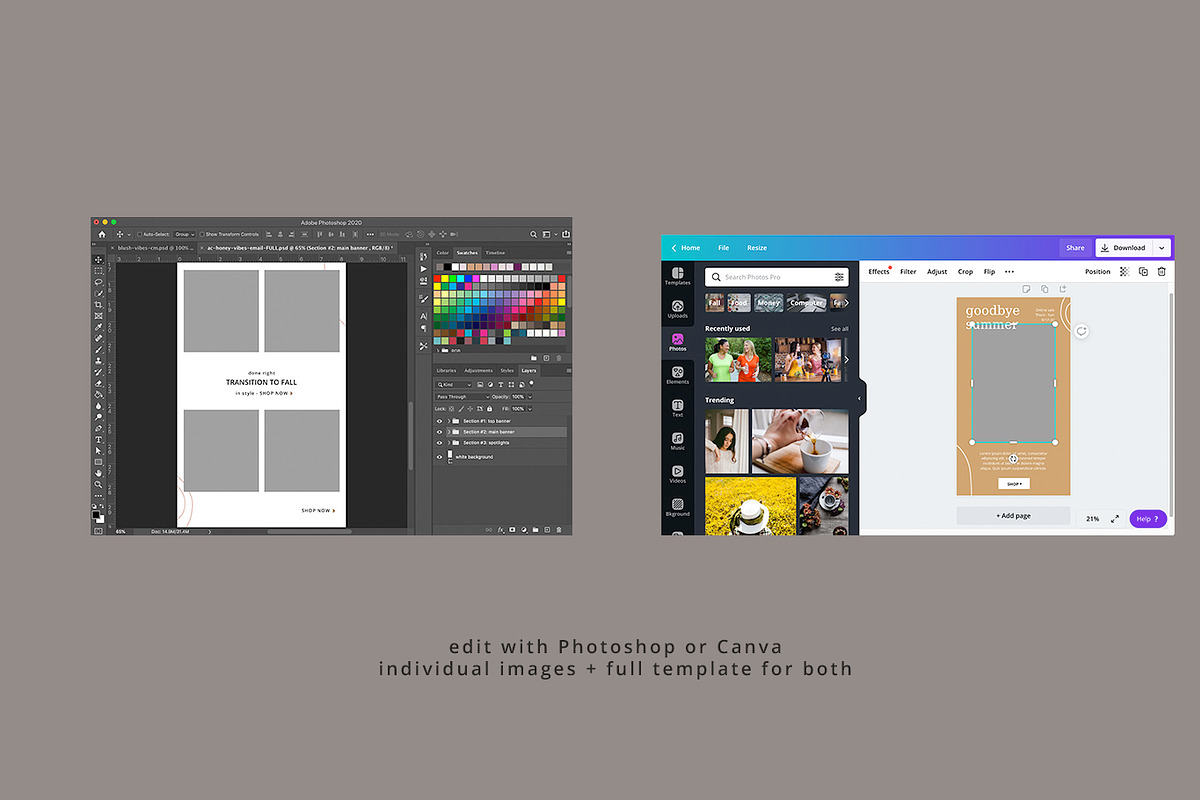This screenshot has width=1200, height=800.
Task: Switch to the Swatches panel tab
Action: coord(468,253)
